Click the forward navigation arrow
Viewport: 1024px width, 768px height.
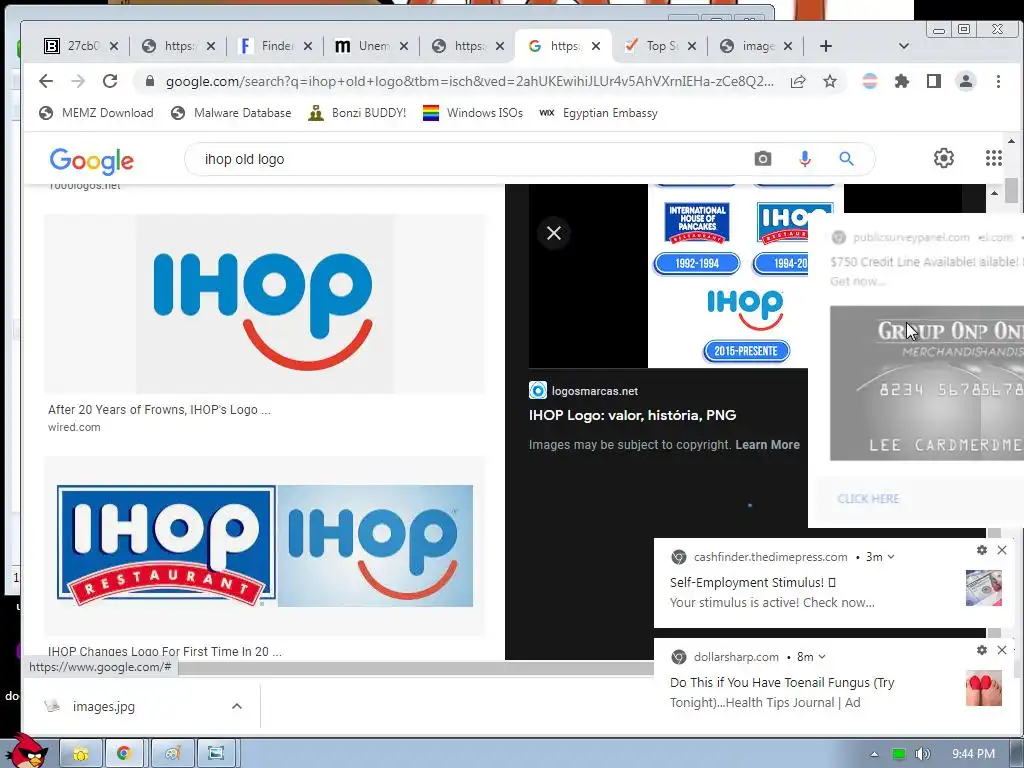tap(78, 81)
